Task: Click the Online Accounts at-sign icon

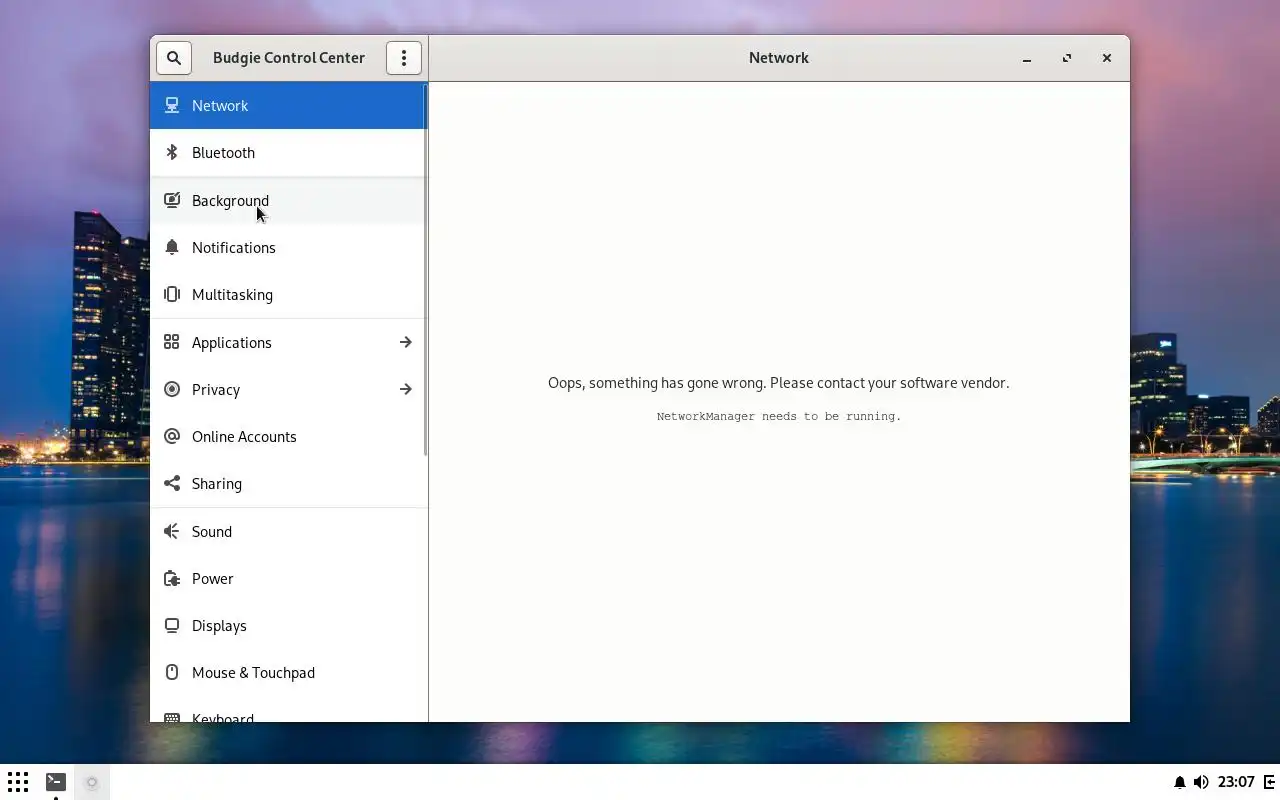Action: (x=172, y=436)
